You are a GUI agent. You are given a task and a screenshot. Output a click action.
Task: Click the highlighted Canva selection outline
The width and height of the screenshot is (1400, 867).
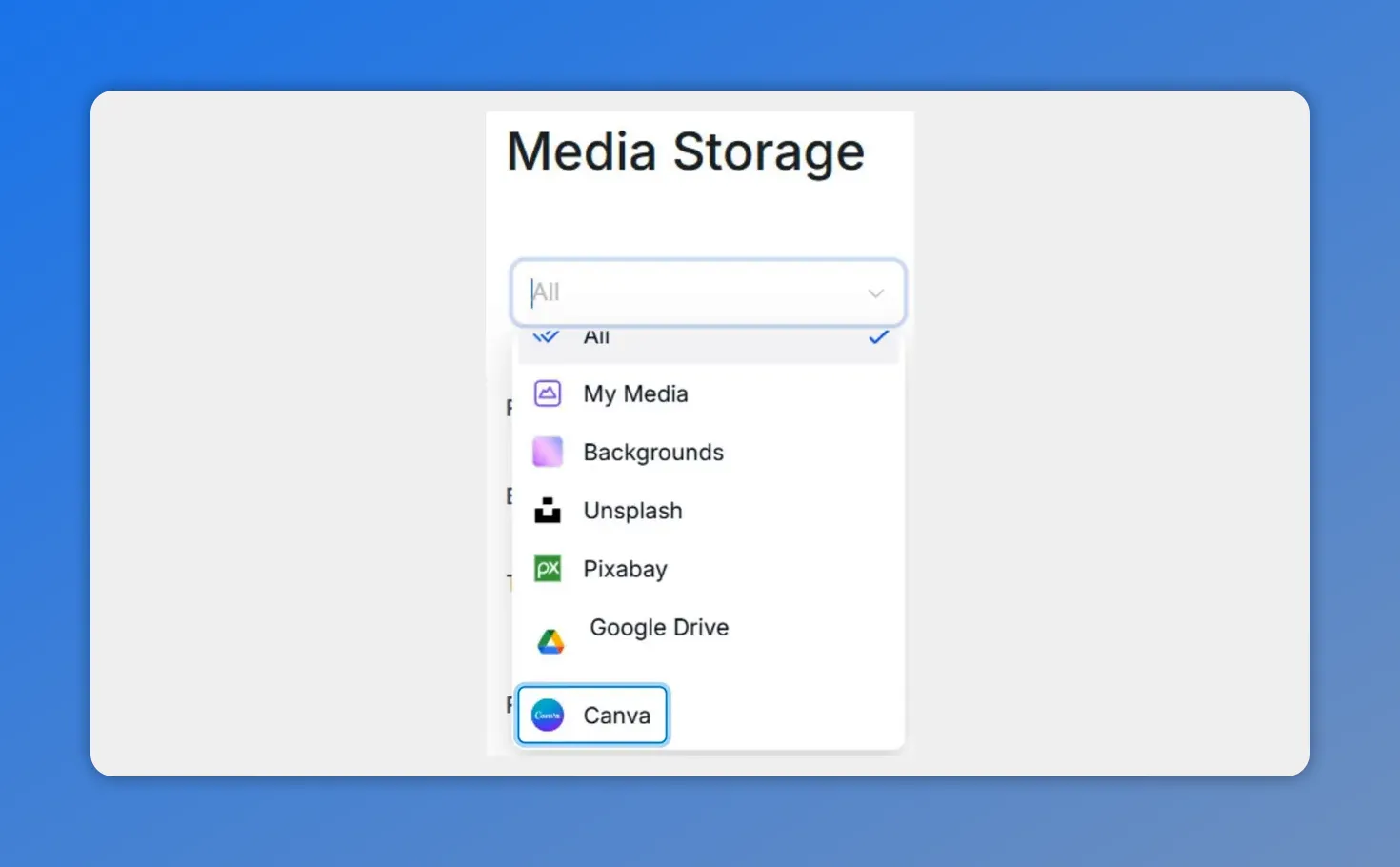click(591, 715)
